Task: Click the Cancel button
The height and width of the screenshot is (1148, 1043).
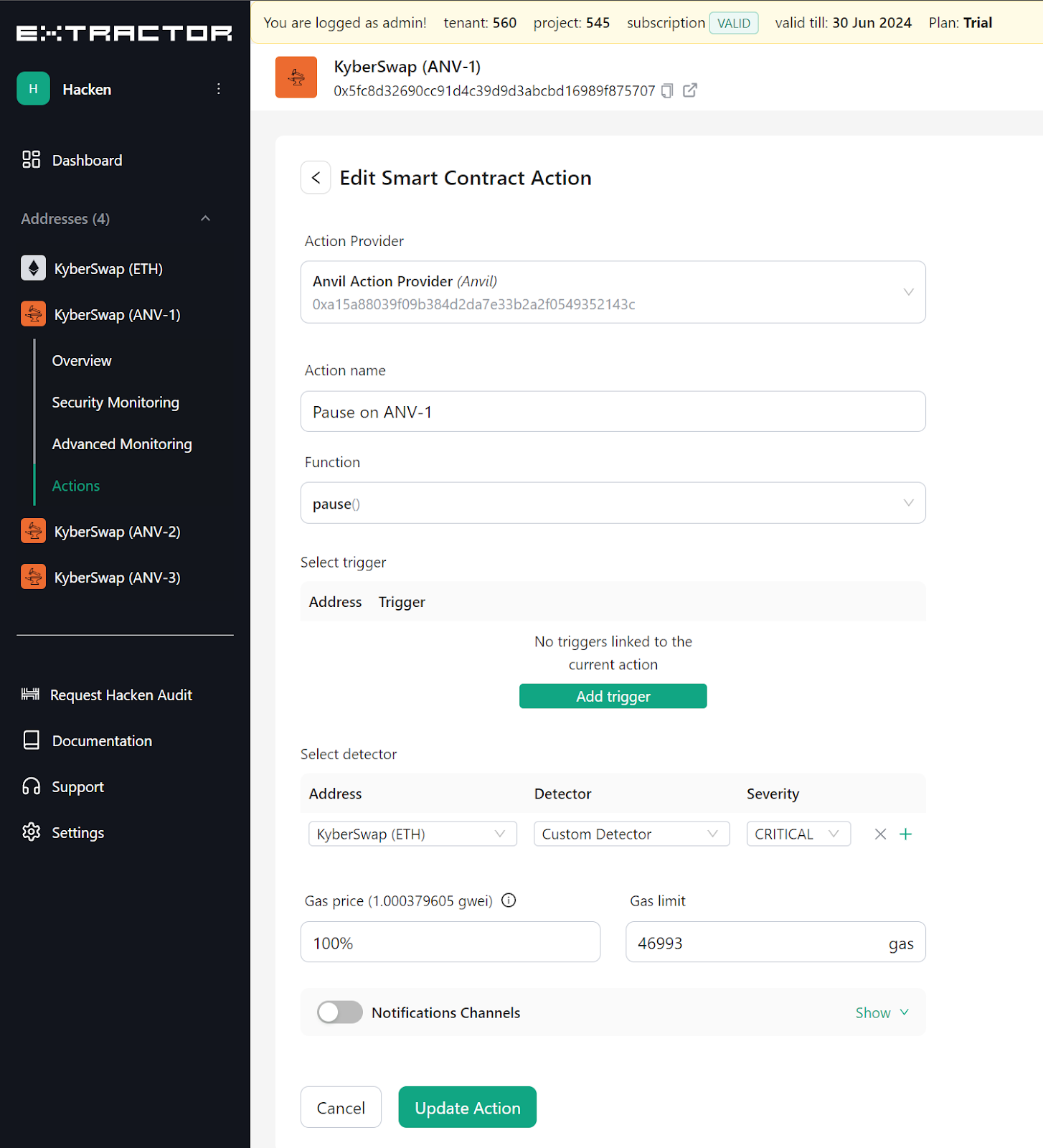Action: click(x=341, y=1107)
